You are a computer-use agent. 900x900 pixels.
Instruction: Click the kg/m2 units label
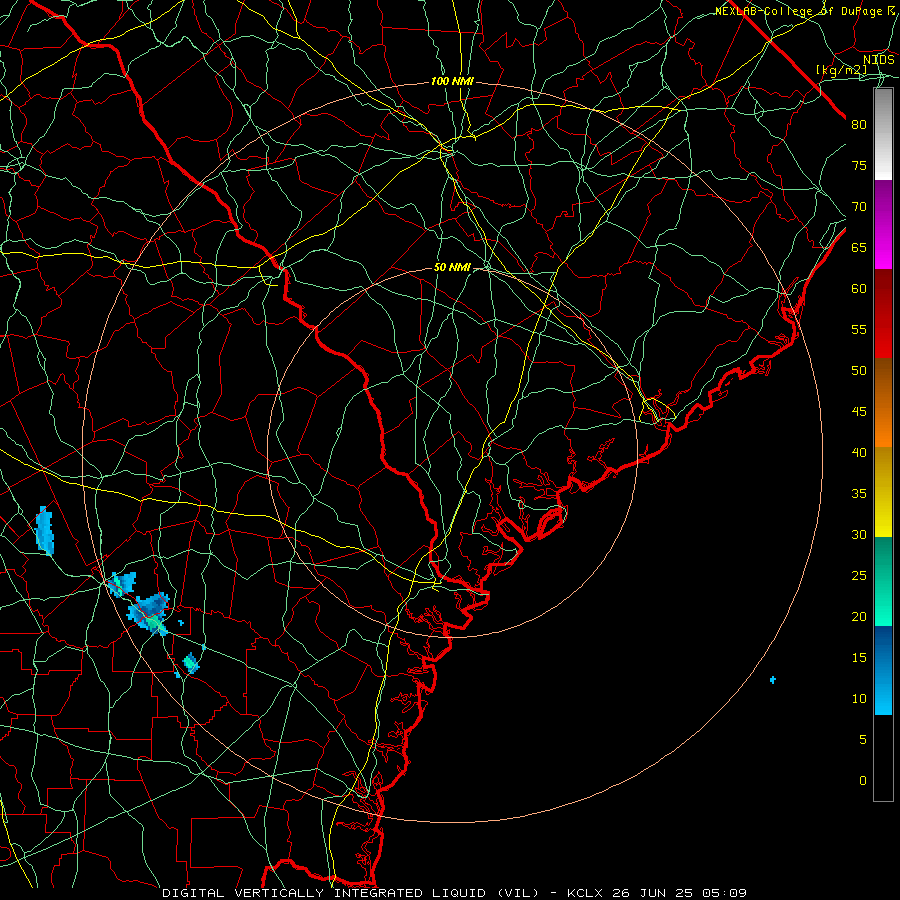pos(842,70)
